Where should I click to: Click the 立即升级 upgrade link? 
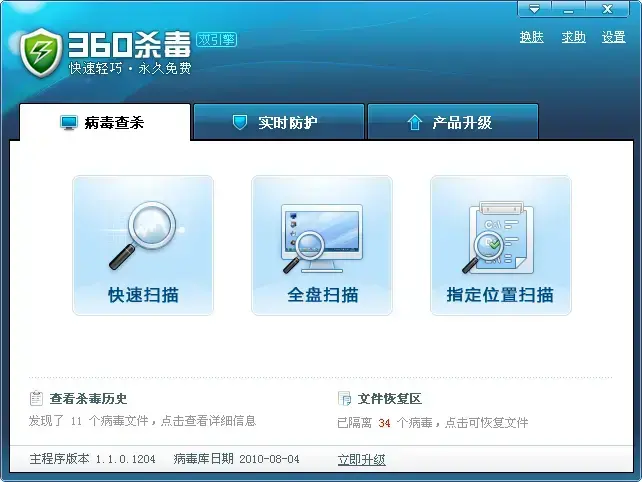362,459
